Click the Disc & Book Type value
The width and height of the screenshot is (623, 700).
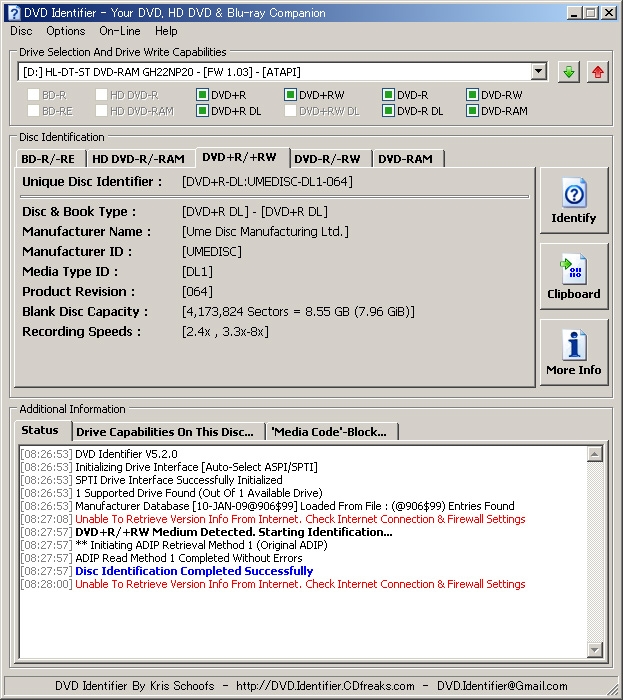click(x=255, y=212)
